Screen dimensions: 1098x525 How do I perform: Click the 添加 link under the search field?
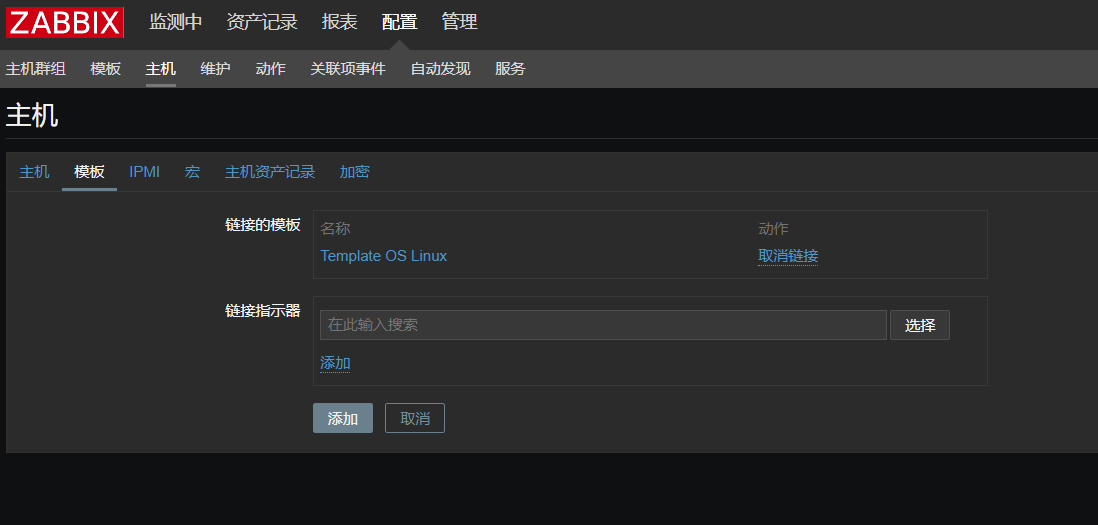[x=335, y=363]
